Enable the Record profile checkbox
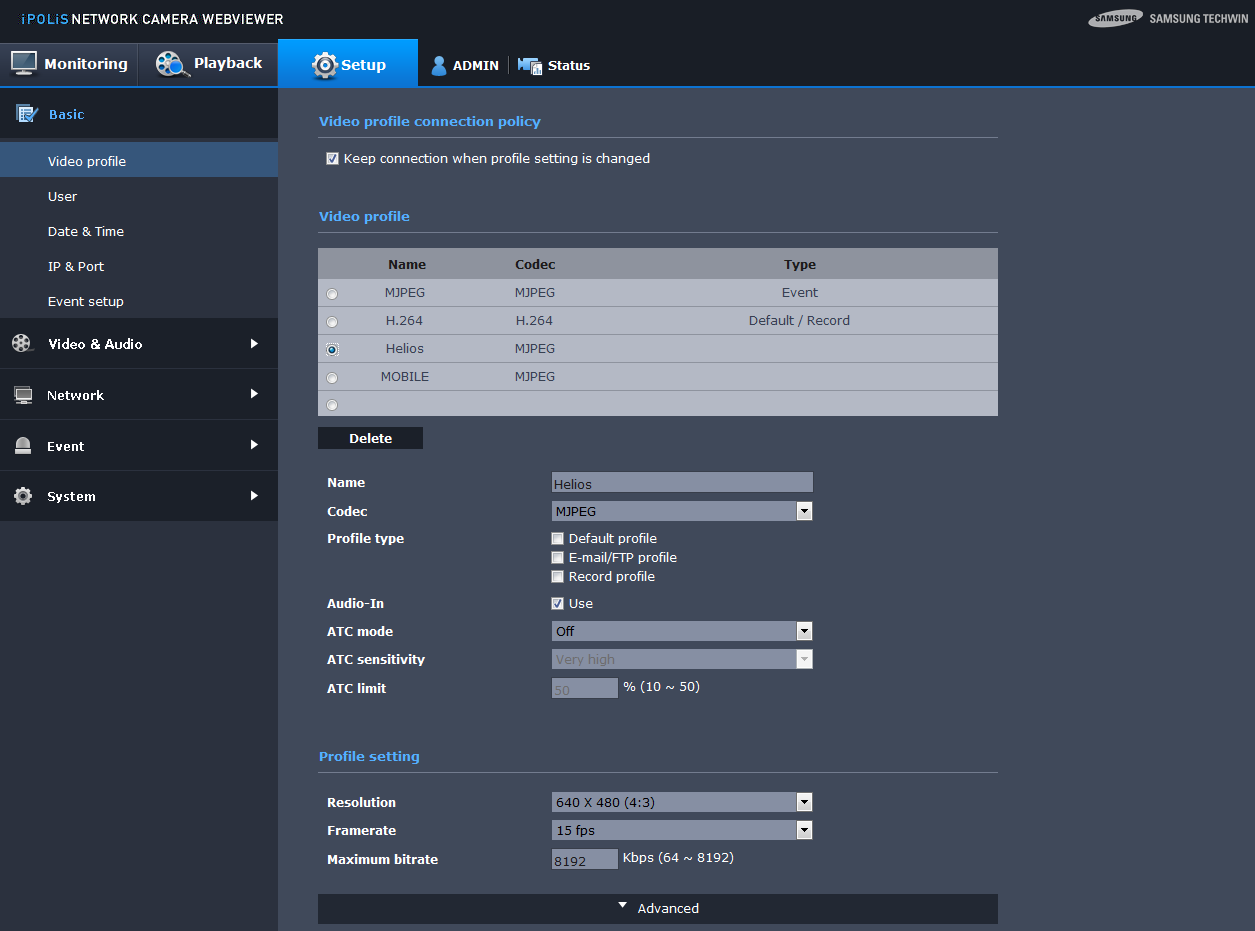The height and width of the screenshot is (931, 1255). [558, 577]
